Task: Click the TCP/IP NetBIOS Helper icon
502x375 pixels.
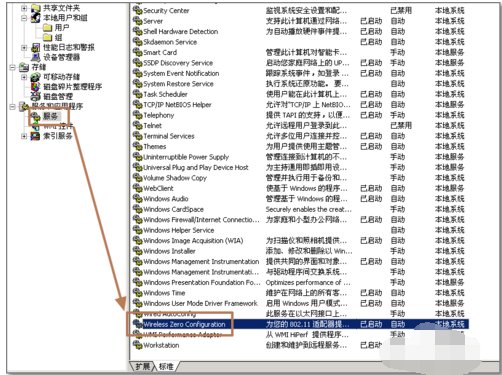Action: click(x=137, y=104)
